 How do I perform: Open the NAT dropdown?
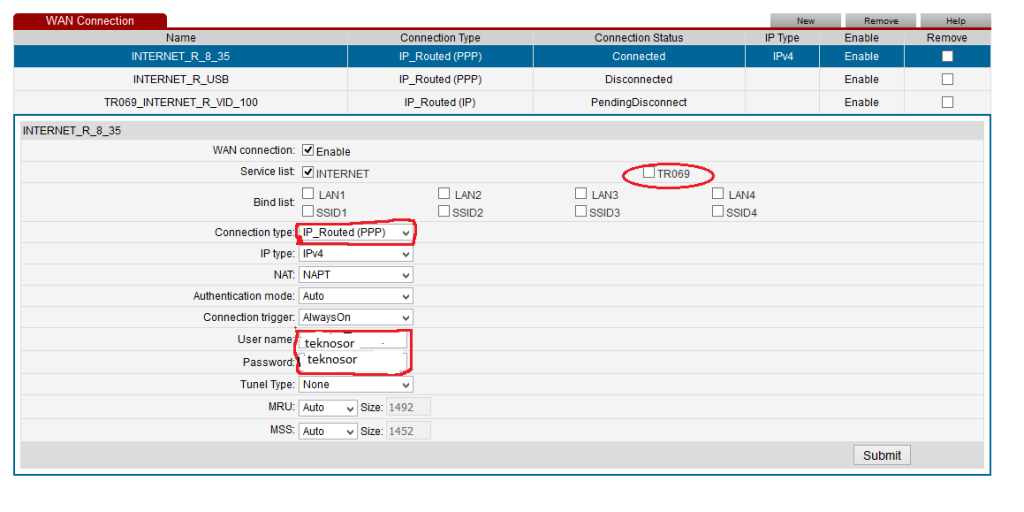(355, 274)
